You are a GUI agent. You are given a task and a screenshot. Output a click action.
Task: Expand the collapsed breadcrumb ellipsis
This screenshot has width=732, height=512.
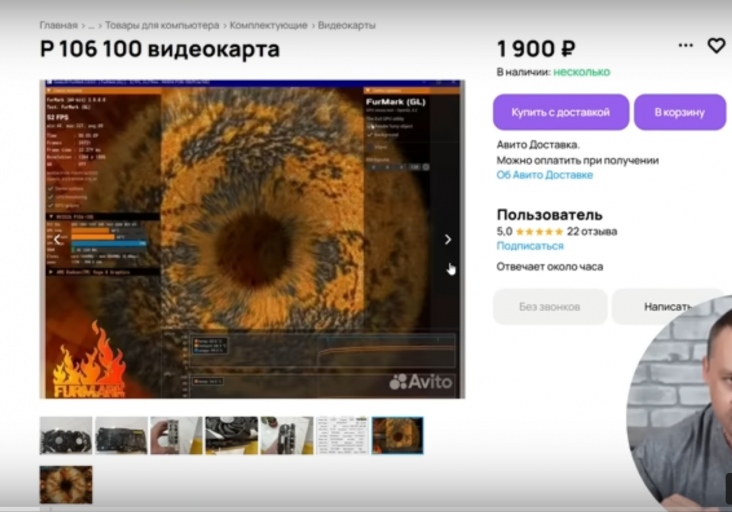point(91,26)
